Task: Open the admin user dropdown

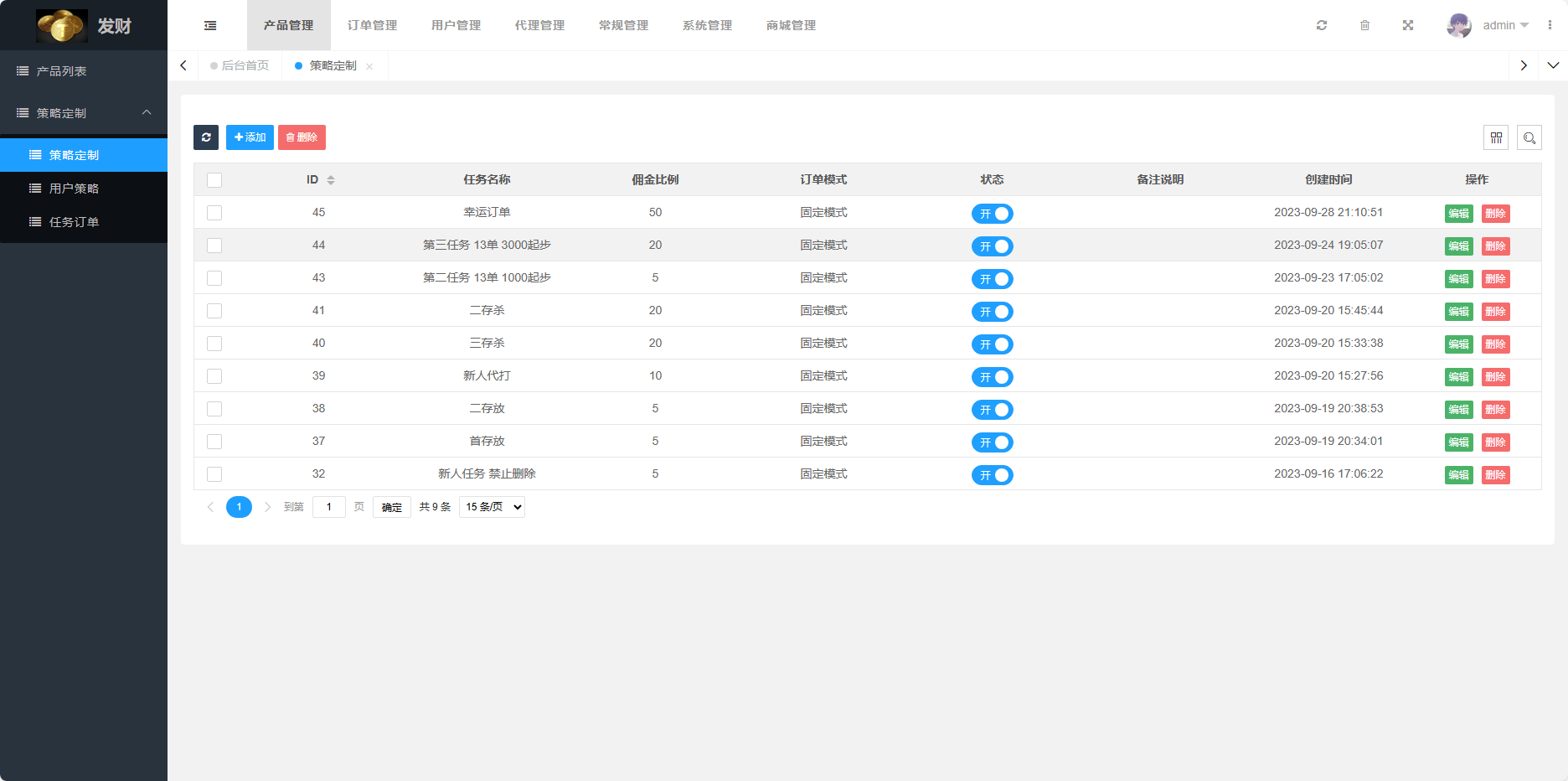Action: coord(1506,25)
